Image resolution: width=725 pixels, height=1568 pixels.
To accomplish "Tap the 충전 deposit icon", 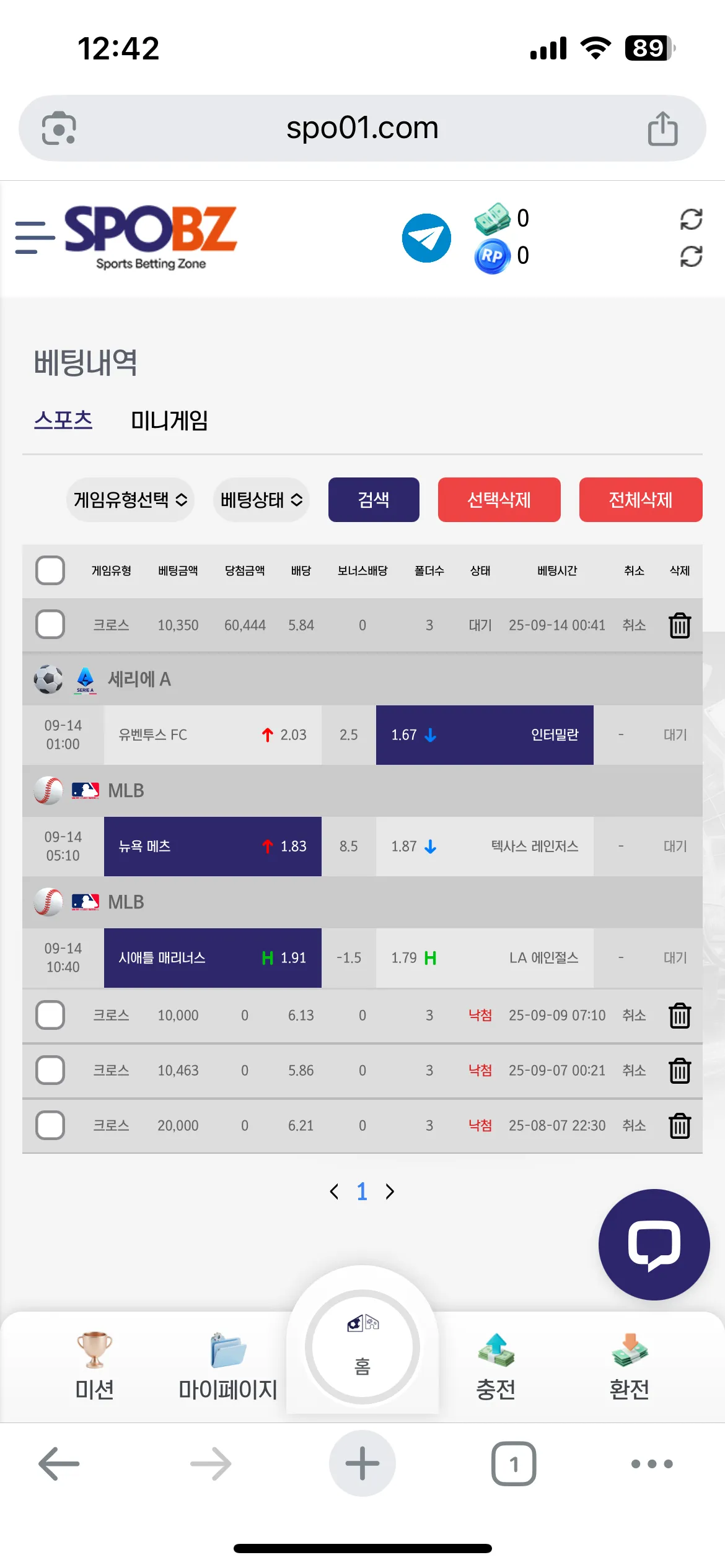I will tap(496, 1350).
